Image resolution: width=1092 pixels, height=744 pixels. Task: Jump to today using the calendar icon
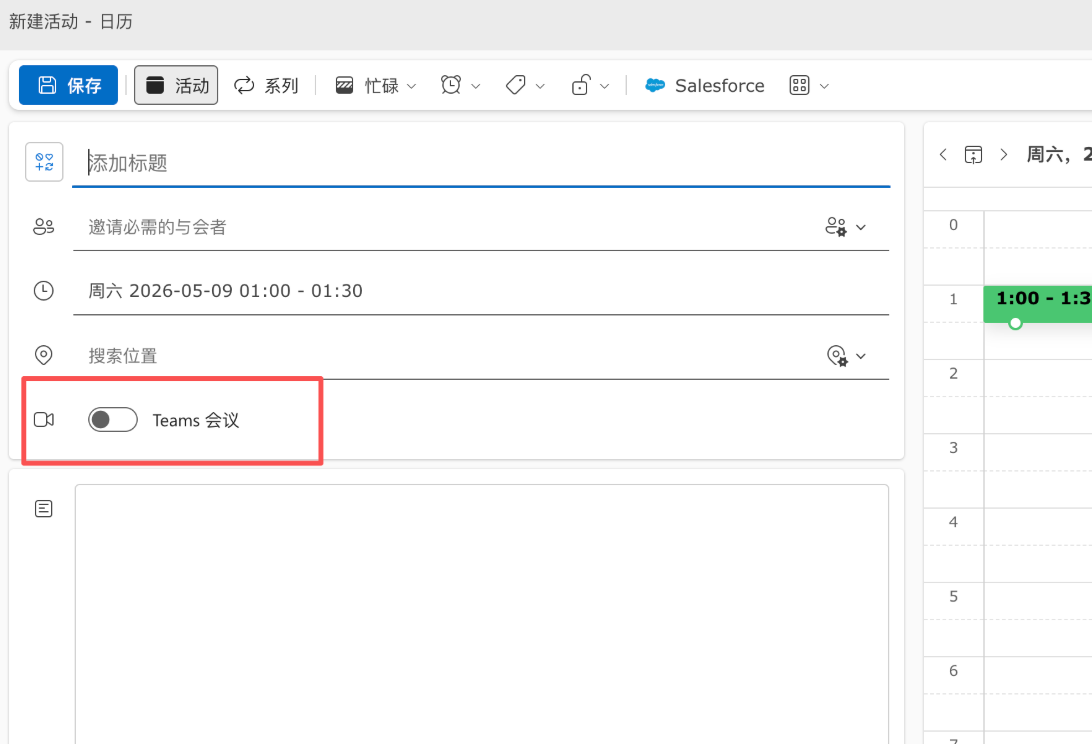pos(974,154)
